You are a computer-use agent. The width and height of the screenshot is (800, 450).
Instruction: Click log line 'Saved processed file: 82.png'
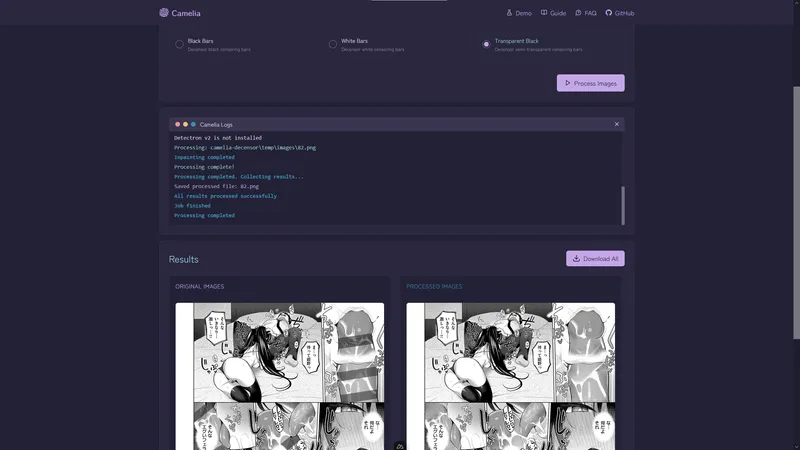[216, 186]
